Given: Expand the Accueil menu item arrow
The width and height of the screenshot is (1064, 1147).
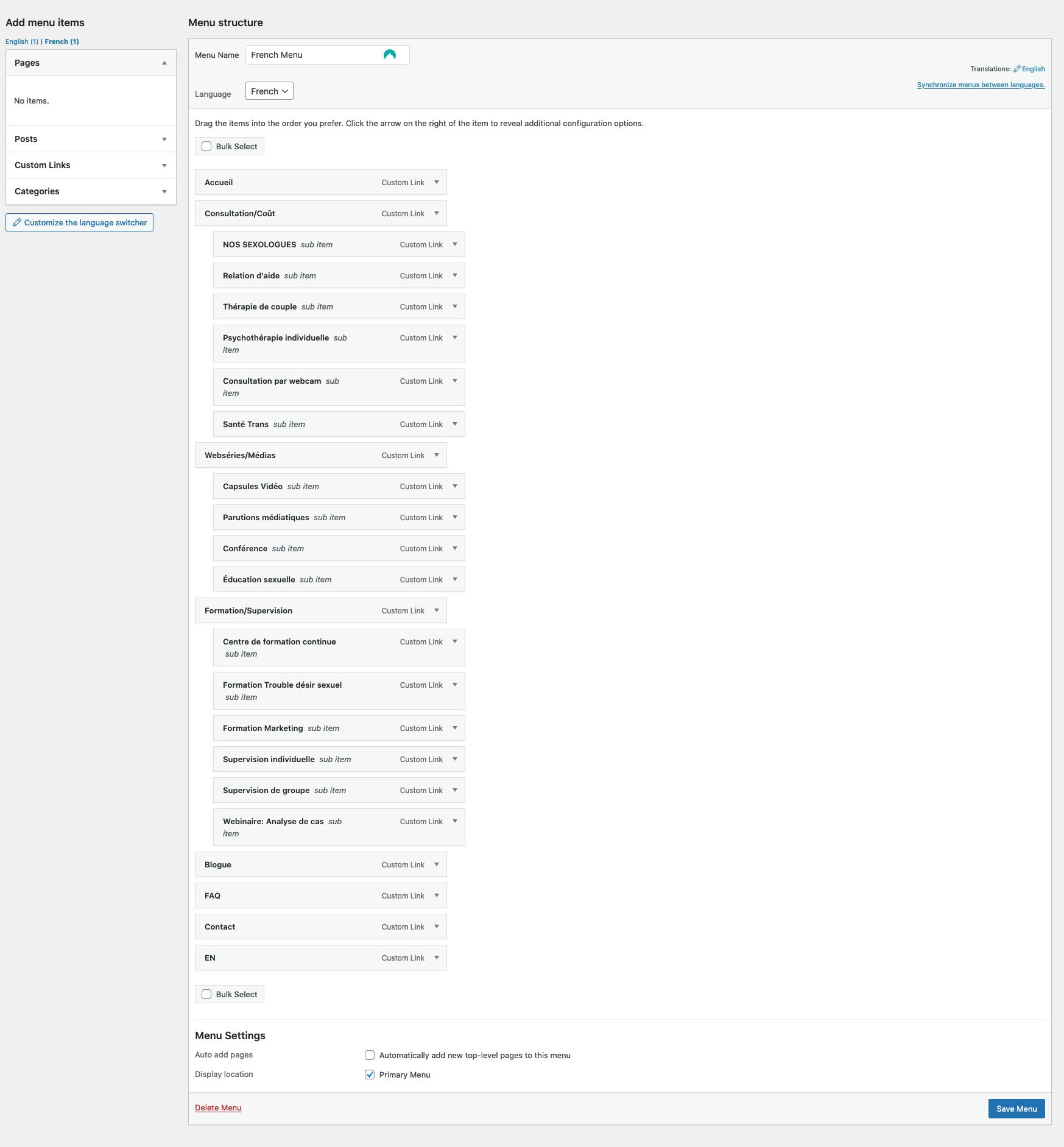Looking at the screenshot, I should click(x=437, y=182).
